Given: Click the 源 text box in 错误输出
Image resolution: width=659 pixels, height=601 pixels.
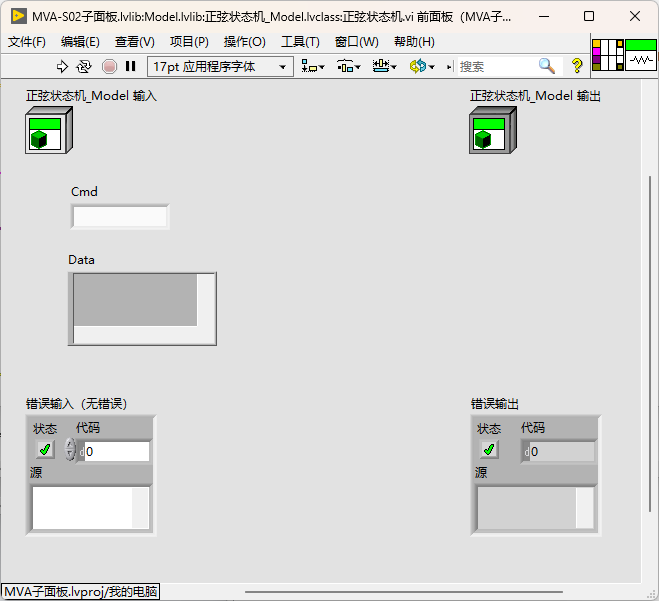Looking at the screenshot, I should tap(535, 508).
